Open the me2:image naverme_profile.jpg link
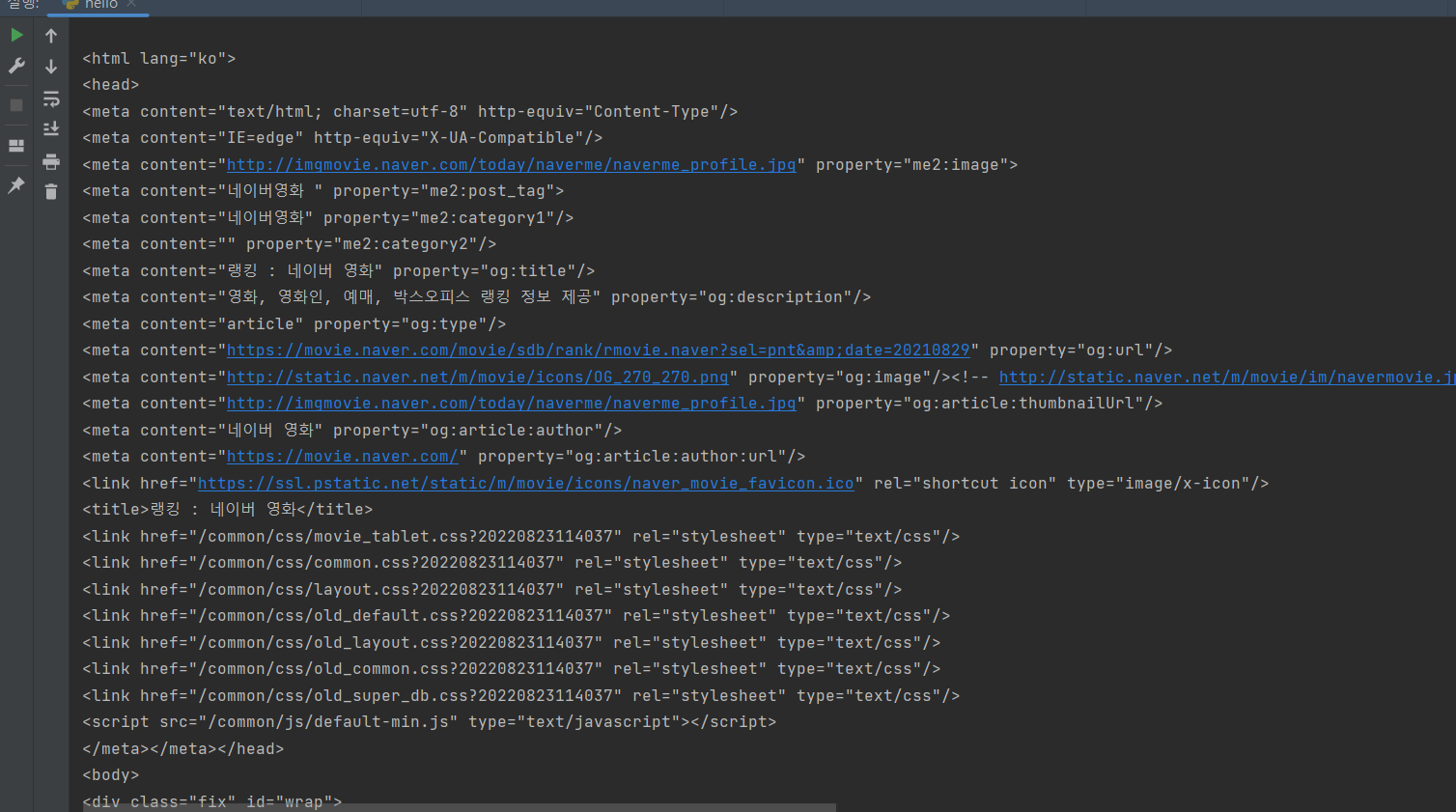The image size is (1456, 812). (511, 165)
